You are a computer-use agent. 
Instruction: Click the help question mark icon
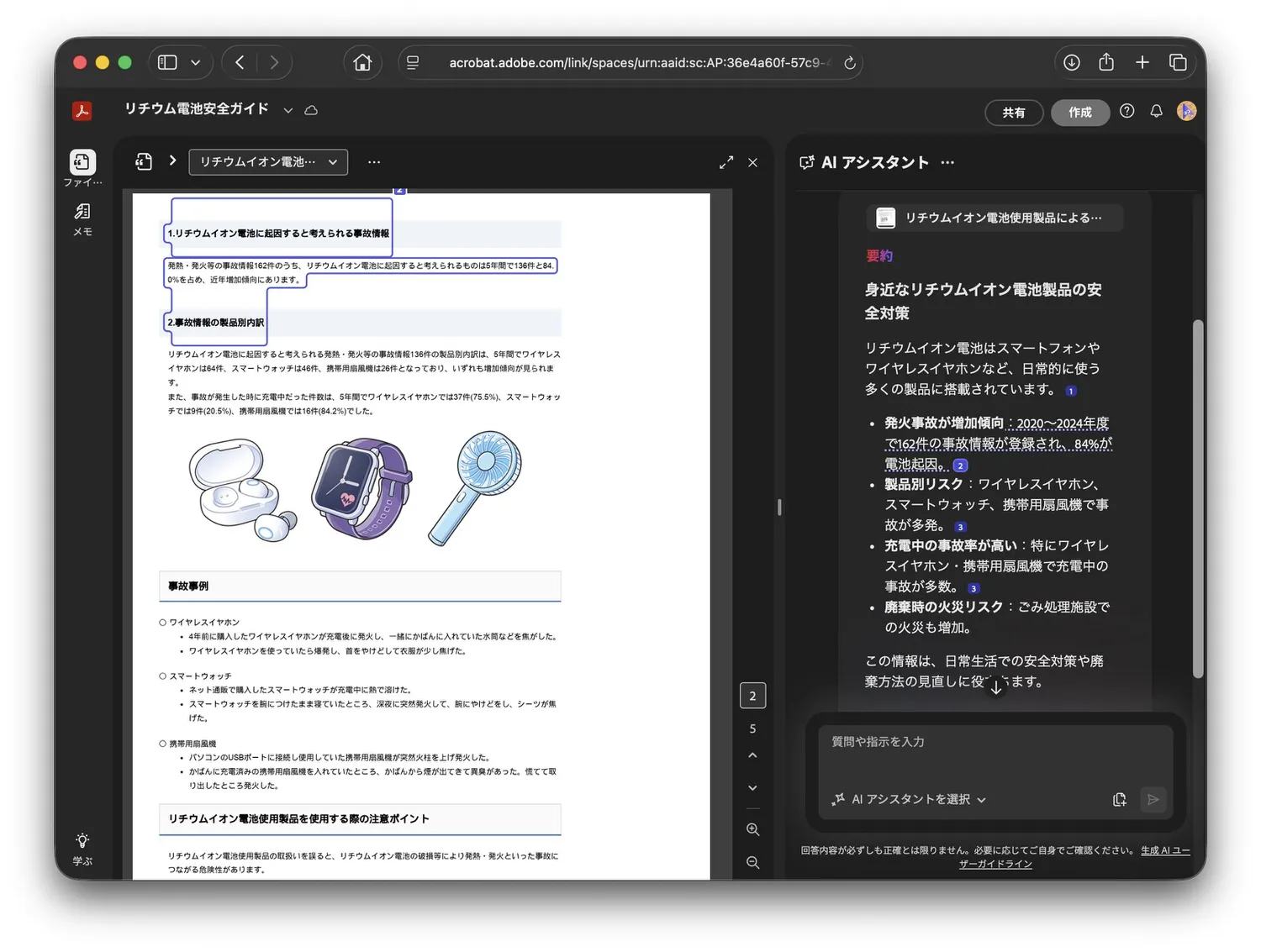(x=1126, y=111)
